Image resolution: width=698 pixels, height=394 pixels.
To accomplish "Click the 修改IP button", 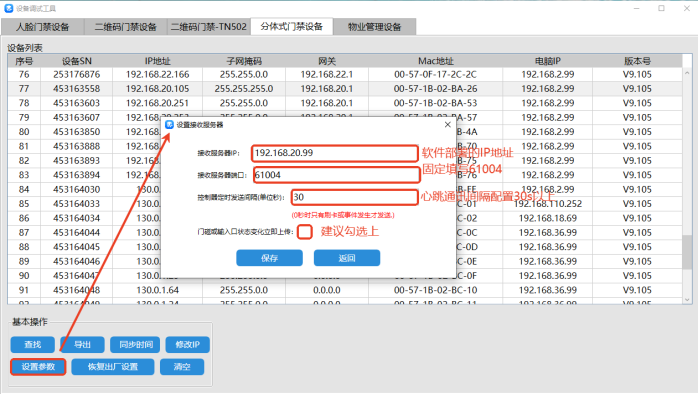I will (x=187, y=344).
